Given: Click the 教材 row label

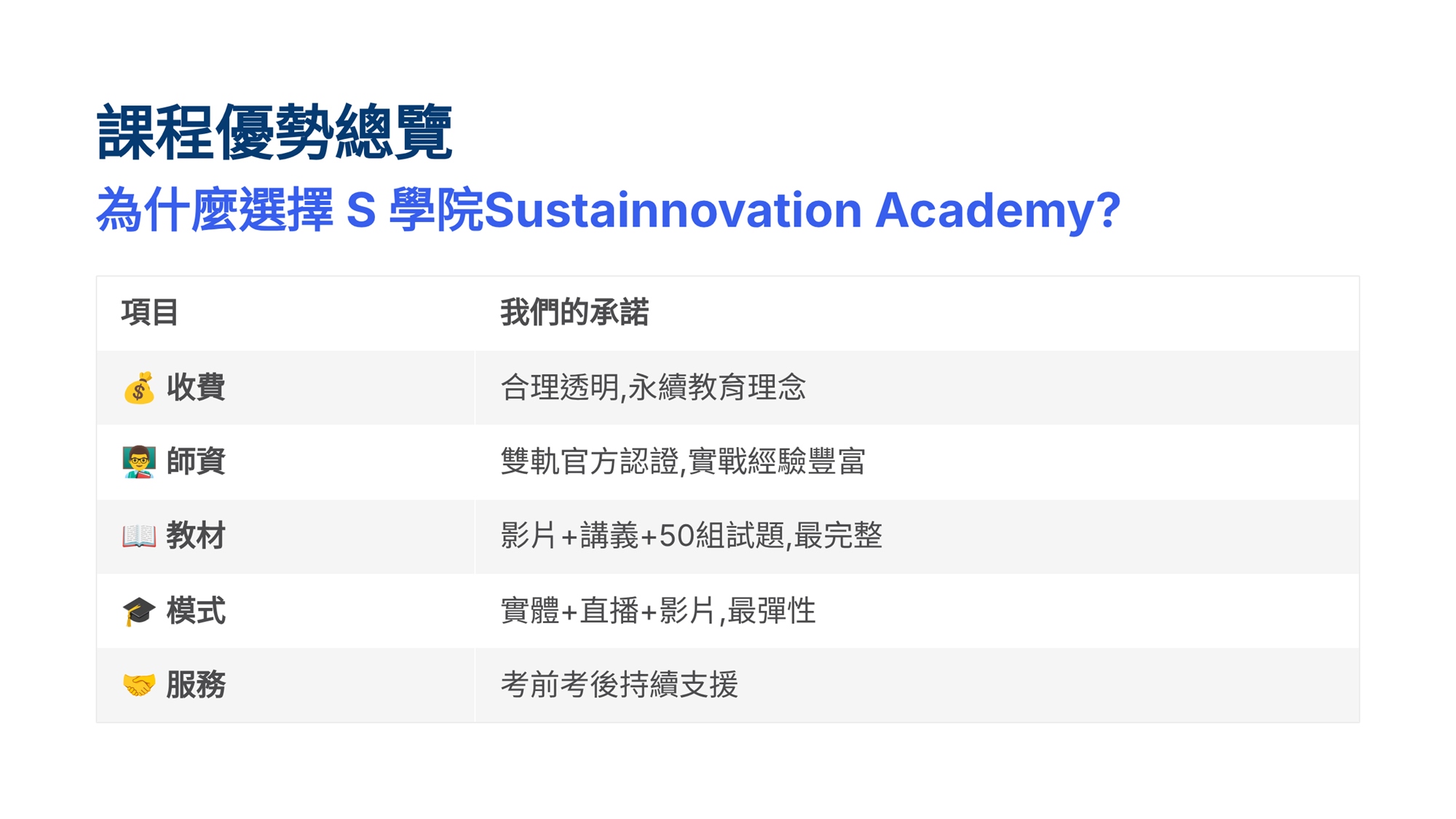Looking at the screenshot, I should coord(196,536).
